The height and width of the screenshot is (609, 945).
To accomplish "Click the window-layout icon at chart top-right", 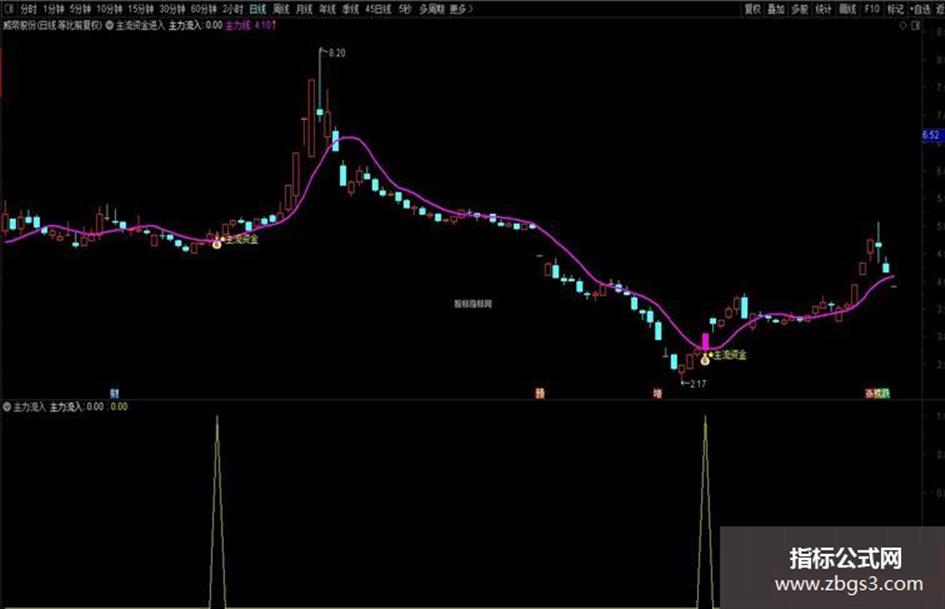I will point(915,26).
